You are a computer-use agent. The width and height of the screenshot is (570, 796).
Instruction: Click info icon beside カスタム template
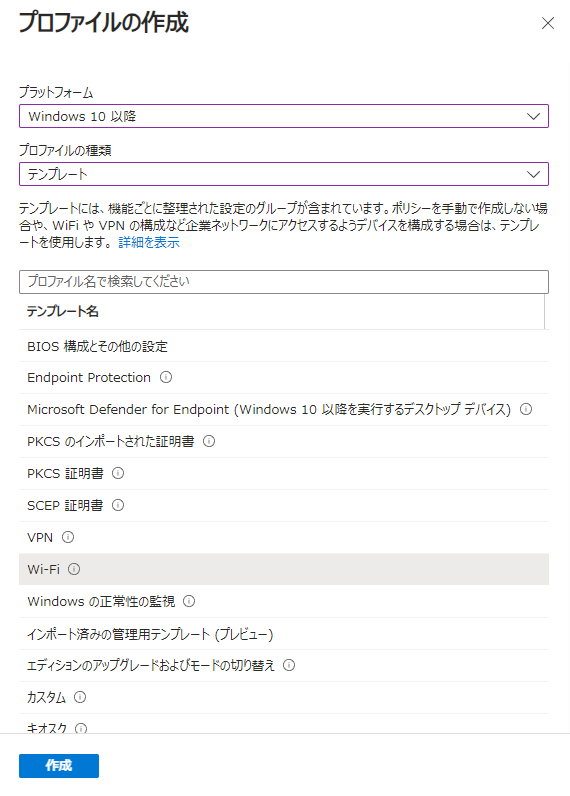80,697
